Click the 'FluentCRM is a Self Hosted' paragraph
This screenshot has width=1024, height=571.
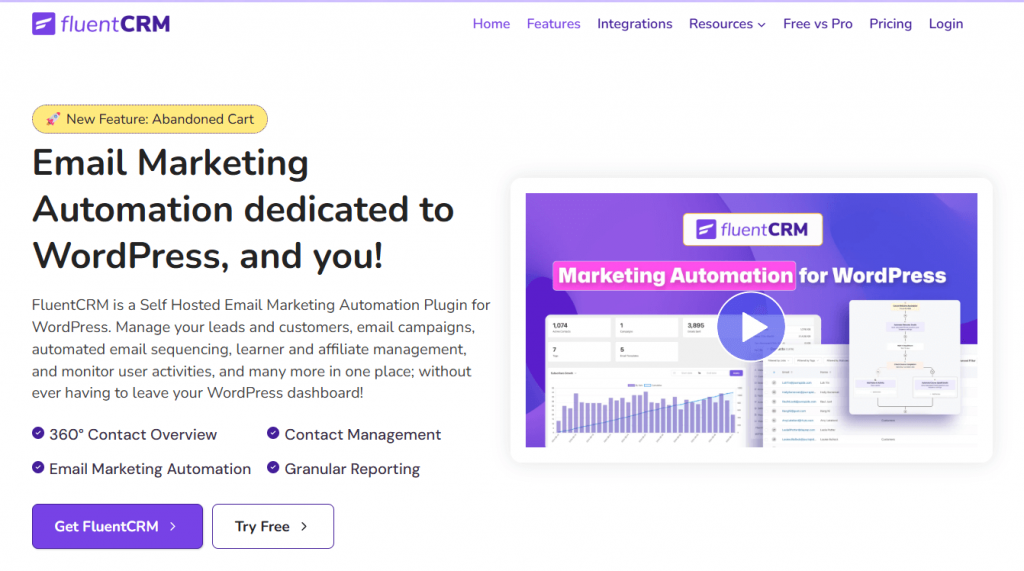(261, 349)
